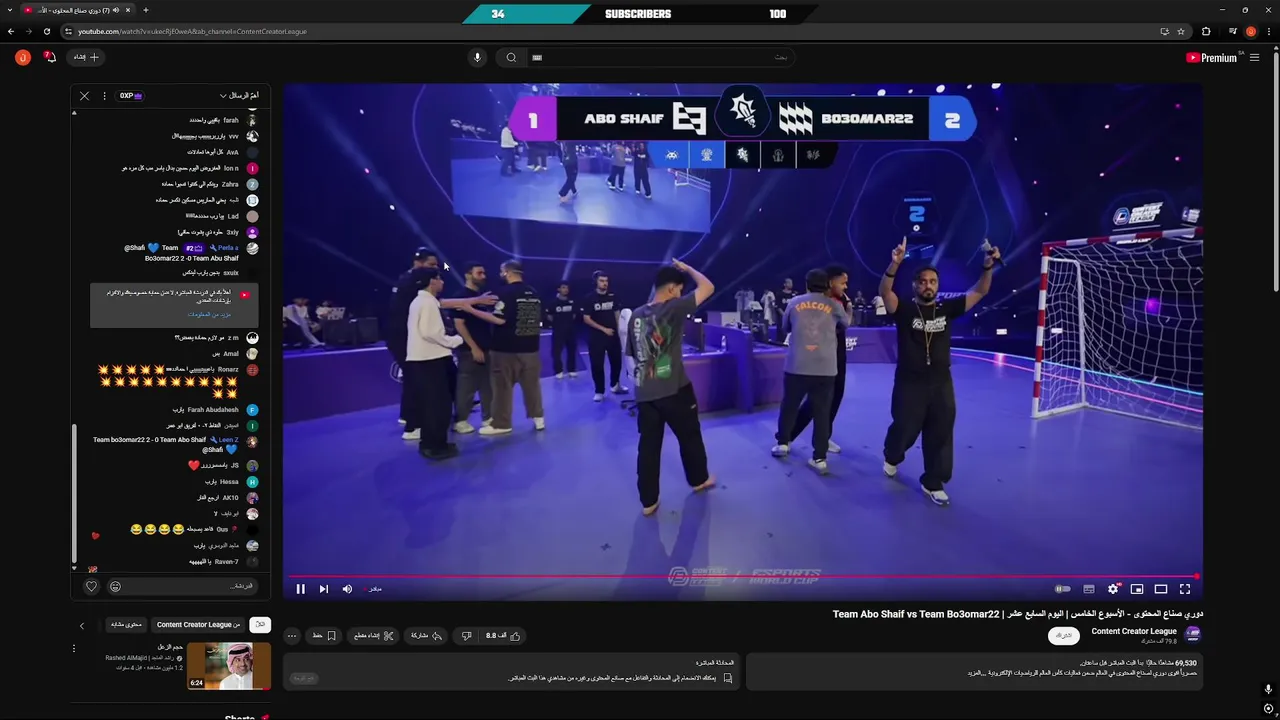
Task: Toggle subtitles in the video player
Action: coord(1089,589)
